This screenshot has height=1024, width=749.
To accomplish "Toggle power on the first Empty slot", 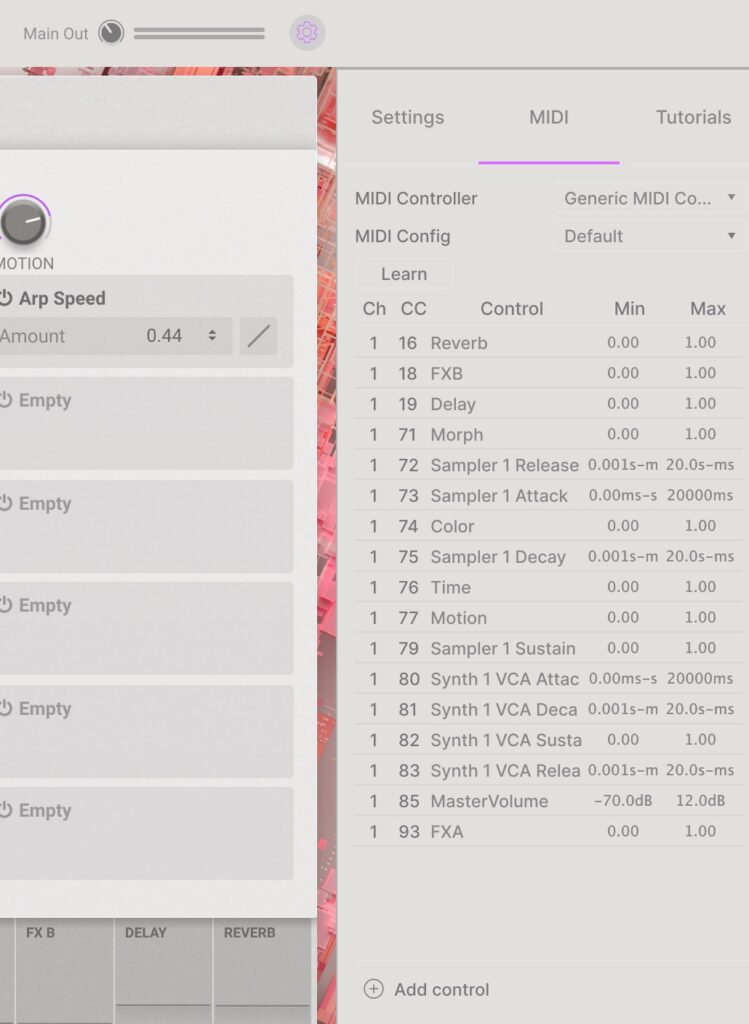I will (x=6, y=400).
